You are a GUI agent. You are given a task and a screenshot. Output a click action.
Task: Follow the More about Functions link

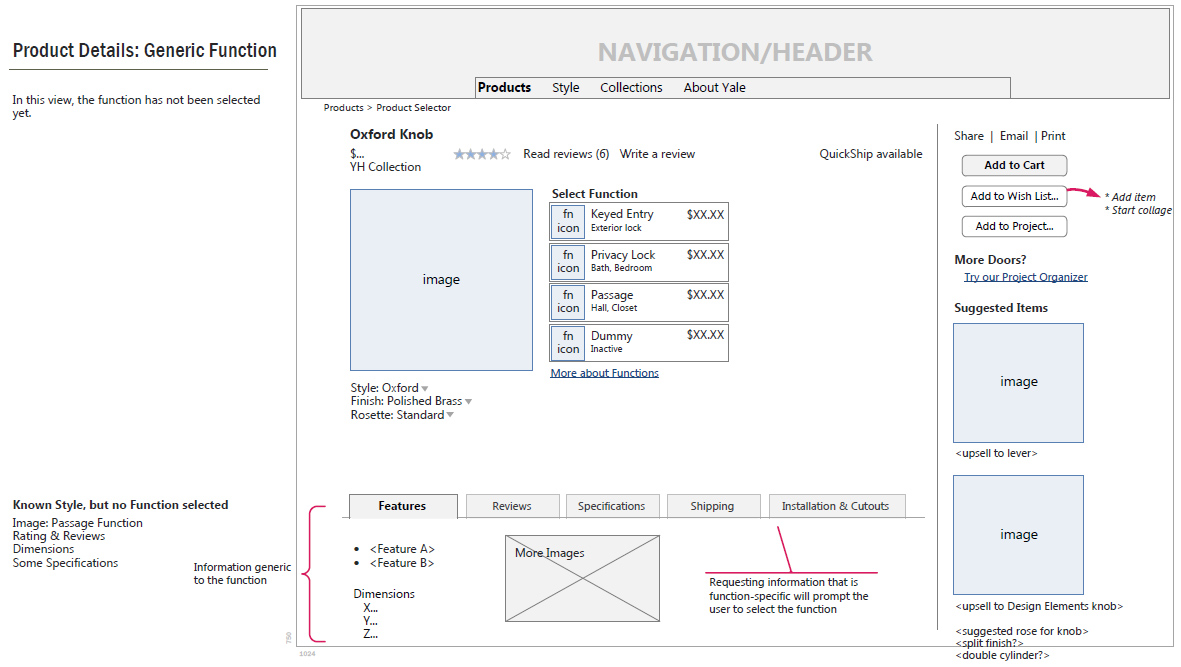[605, 373]
